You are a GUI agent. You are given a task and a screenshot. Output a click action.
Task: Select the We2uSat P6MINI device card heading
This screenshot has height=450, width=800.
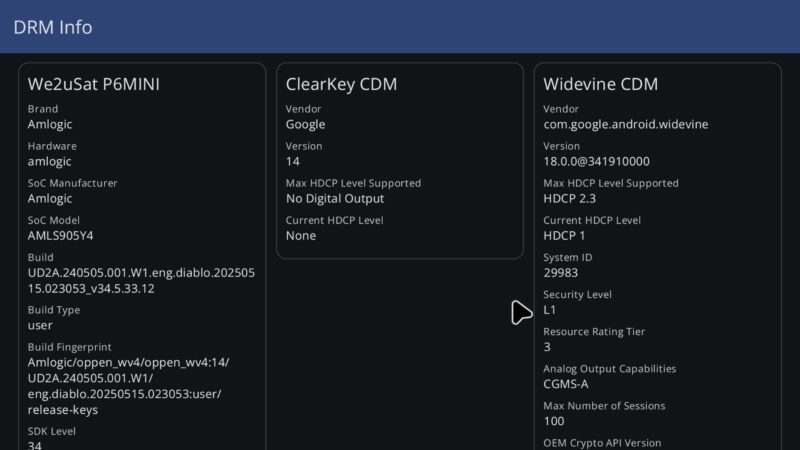click(93, 85)
